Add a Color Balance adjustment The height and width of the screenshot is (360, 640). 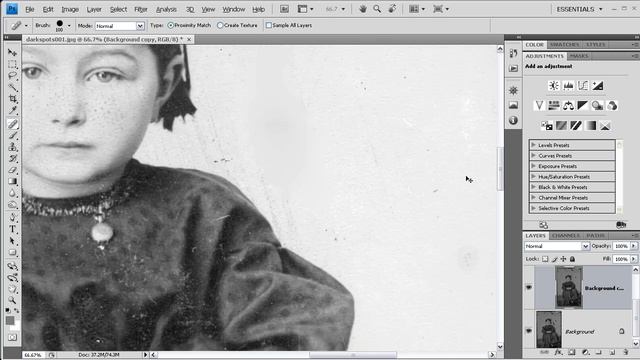[568, 106]
